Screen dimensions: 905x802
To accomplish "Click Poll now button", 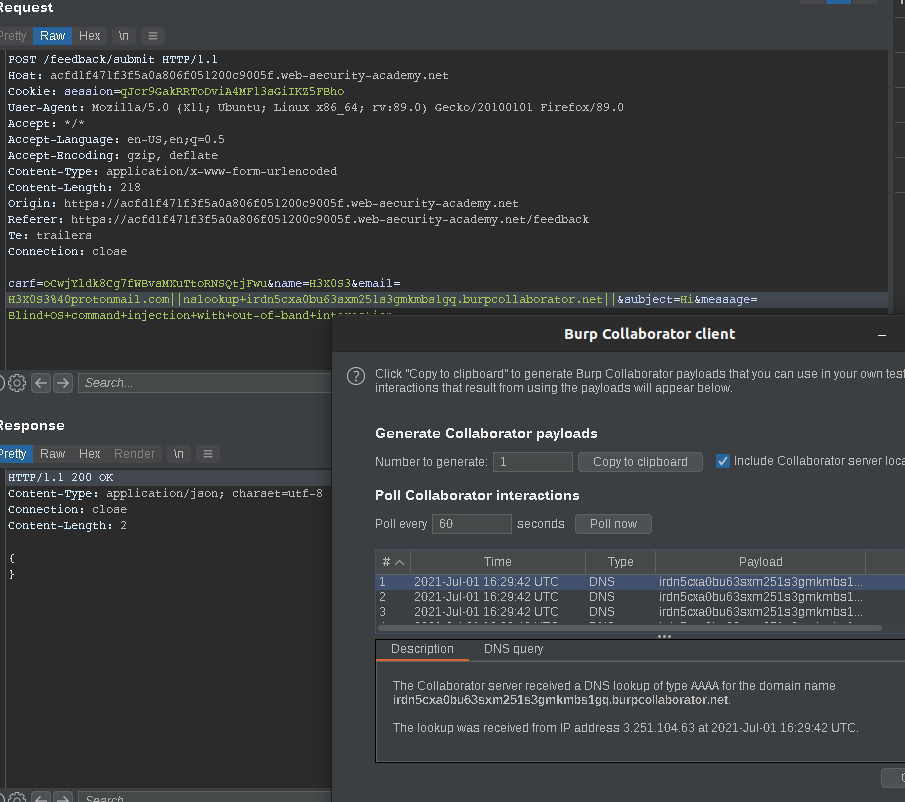I will [x=613, y=524].
